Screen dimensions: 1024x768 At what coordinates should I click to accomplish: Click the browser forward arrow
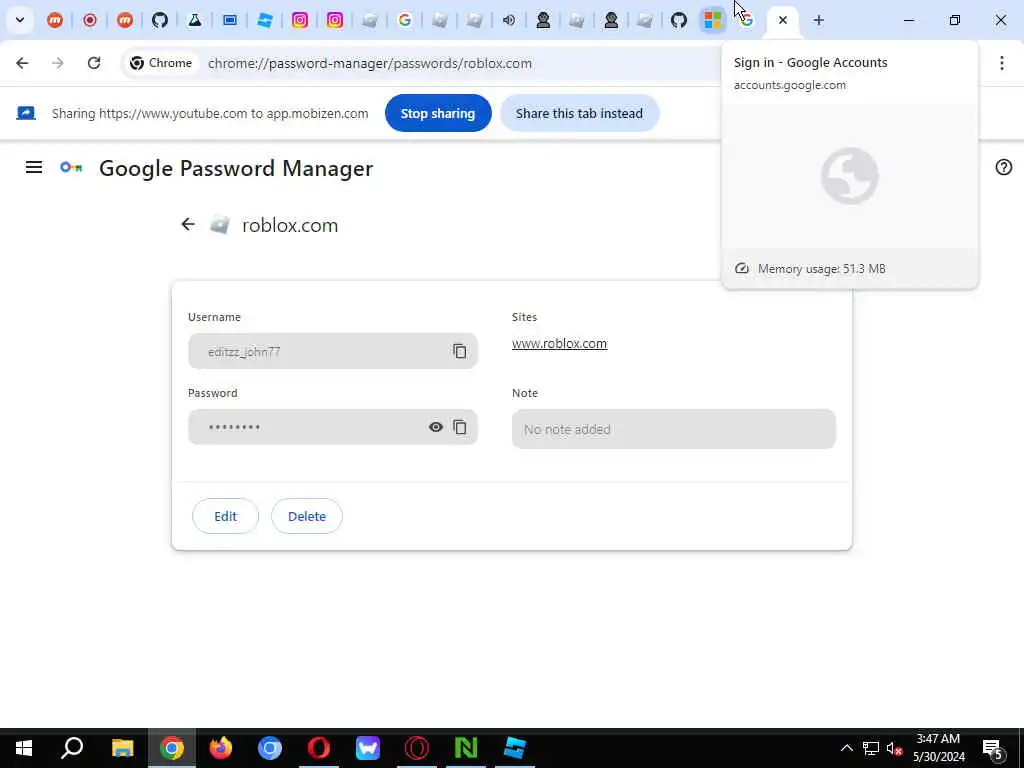[57, 63]
